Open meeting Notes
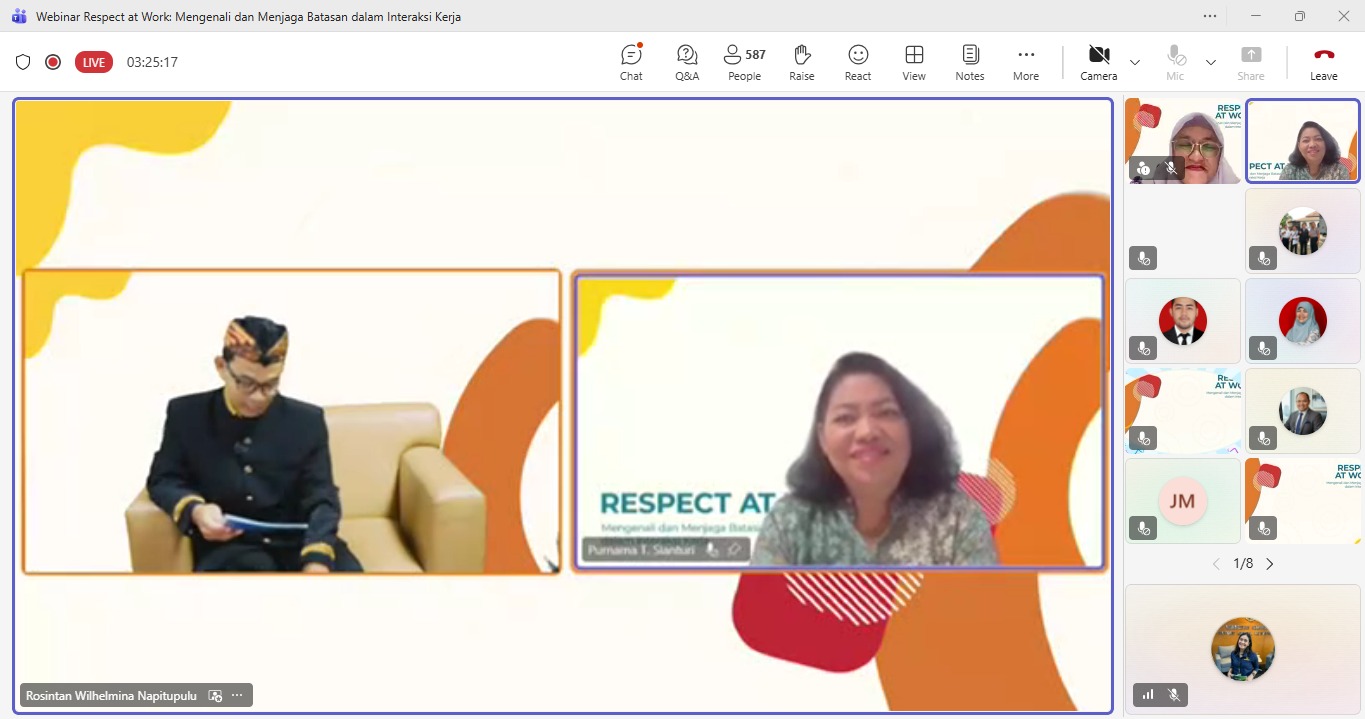The width and height of the screenshot is (1365, 719). click(x=969, y=62)
